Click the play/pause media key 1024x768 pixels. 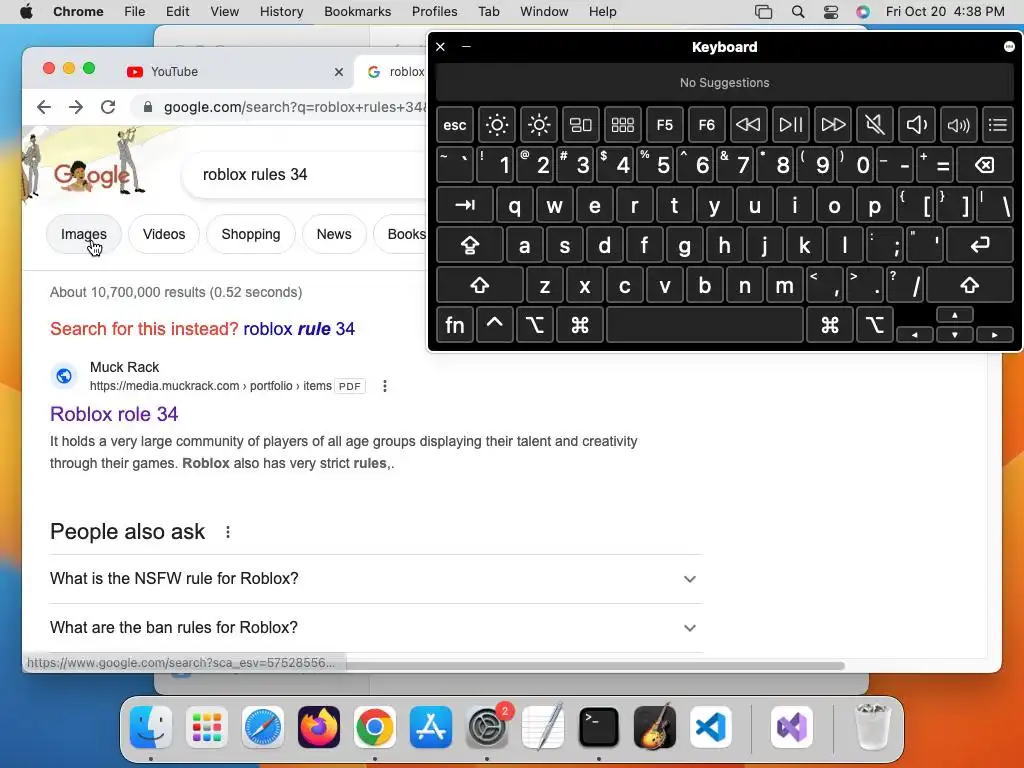(790, 125)
